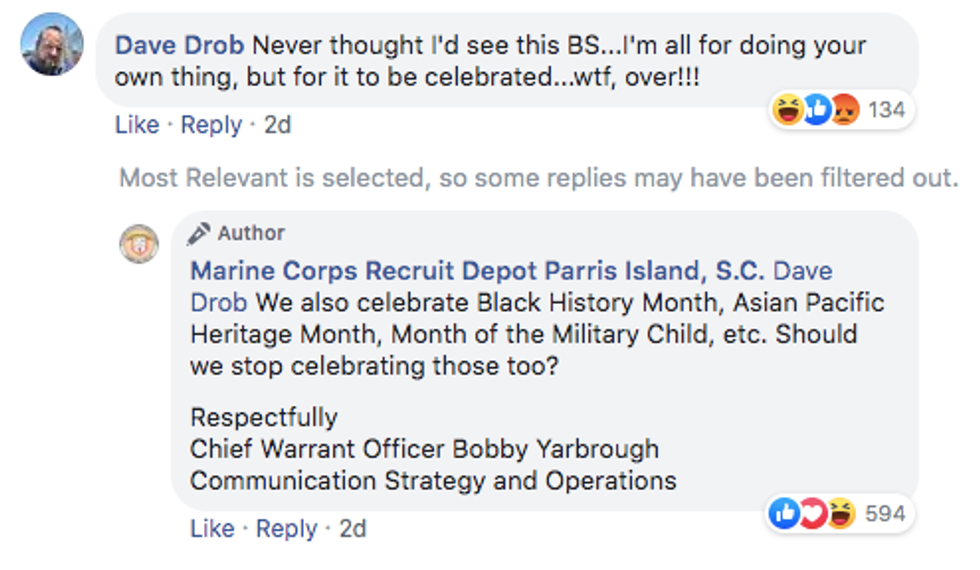Like Dave Drob's comment
This screenshot has height=570, width=980.
click(x=137, y=125)
